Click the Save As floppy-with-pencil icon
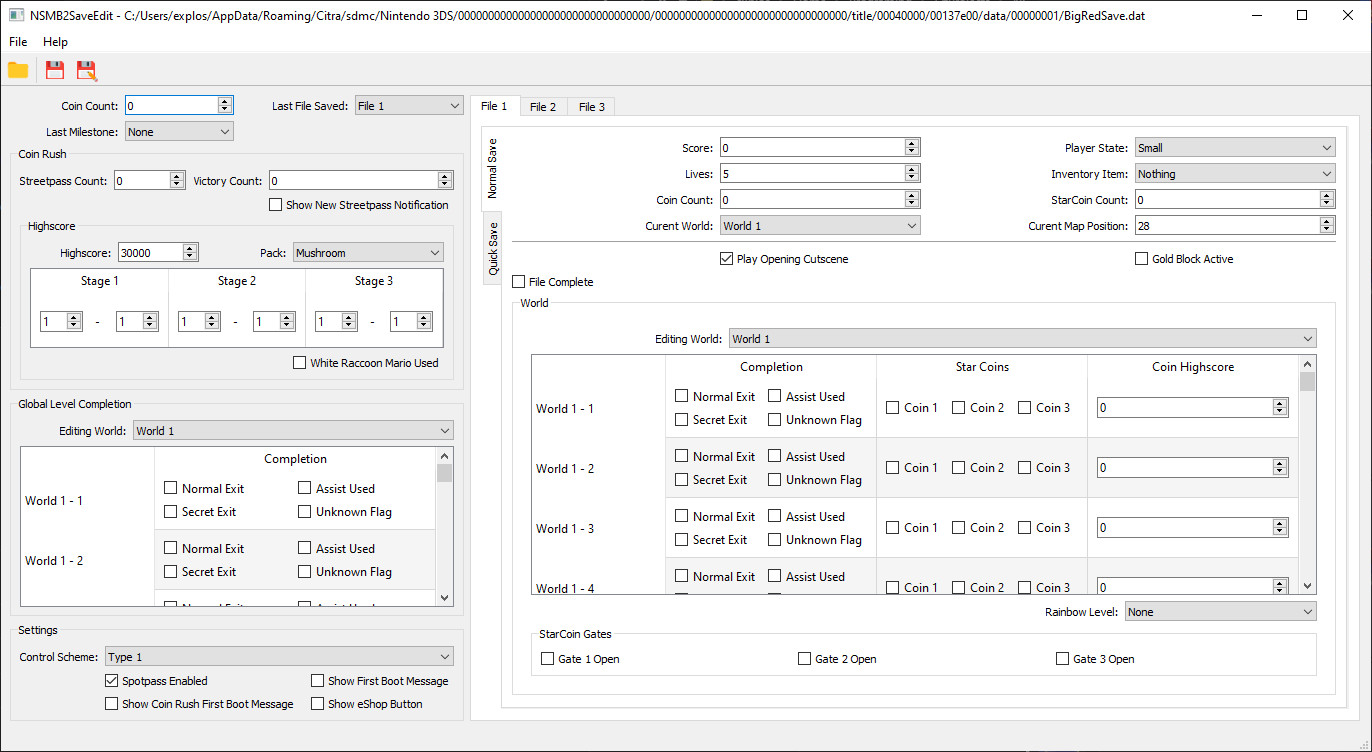Viewport: 1372px width, 752px height. tap(86, 70)
